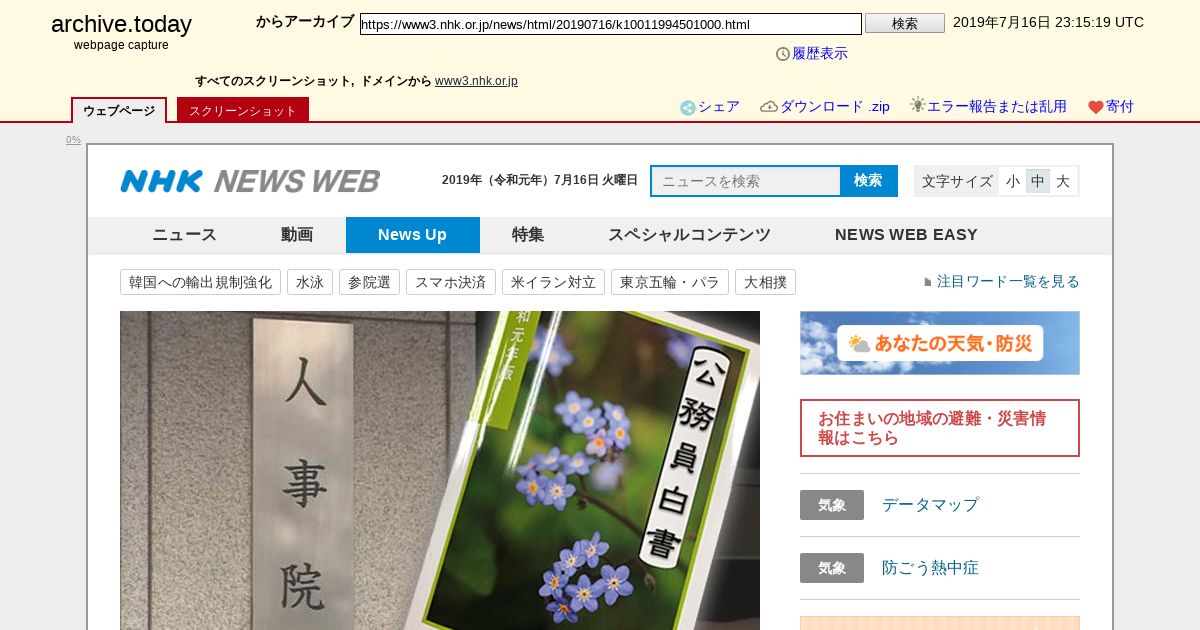Select the 水泳 keyword tag
The image size is (1200, 630).
(310, 282)
